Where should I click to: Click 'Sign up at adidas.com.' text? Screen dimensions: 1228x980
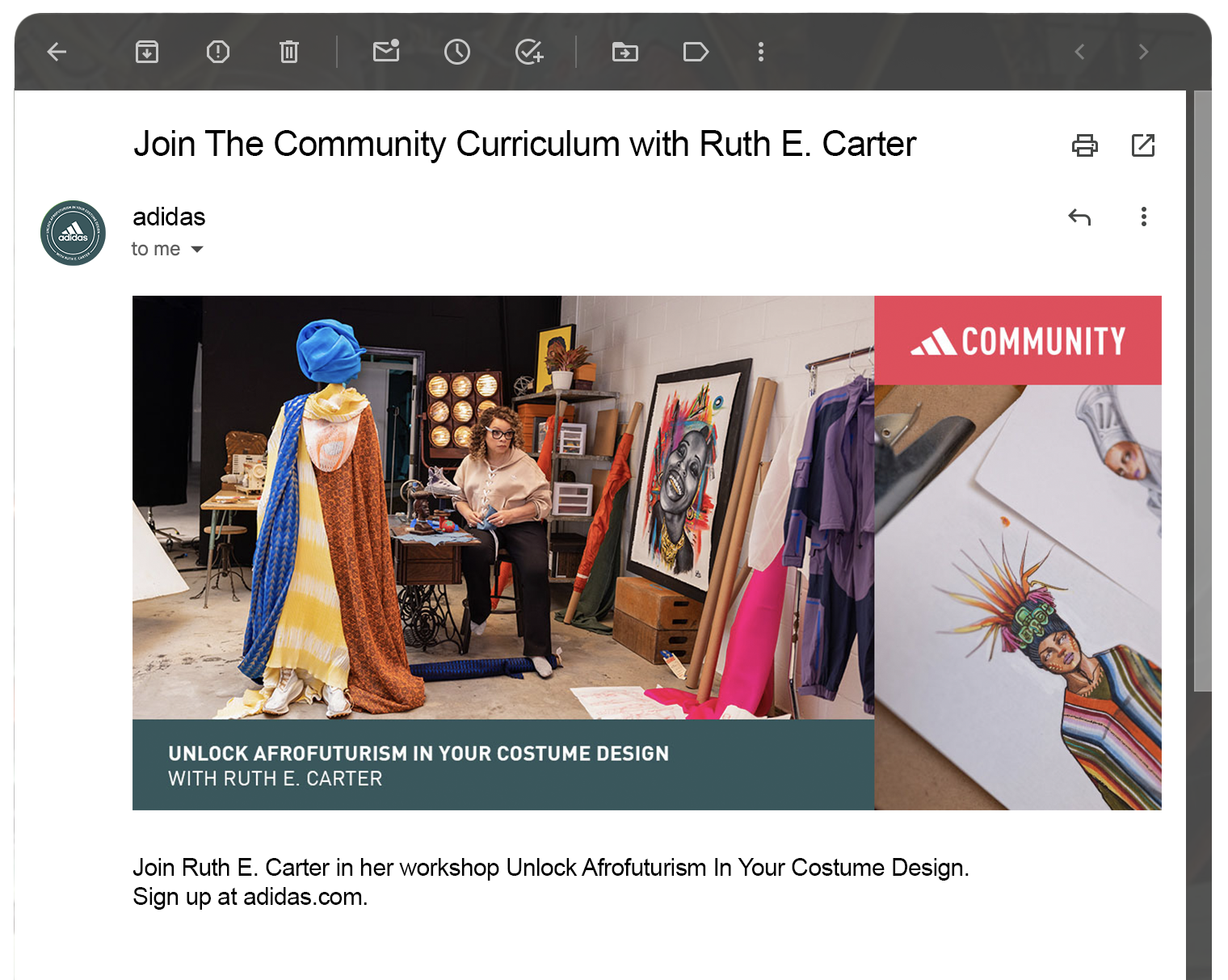pyautogui.click(x=250, y=897)
